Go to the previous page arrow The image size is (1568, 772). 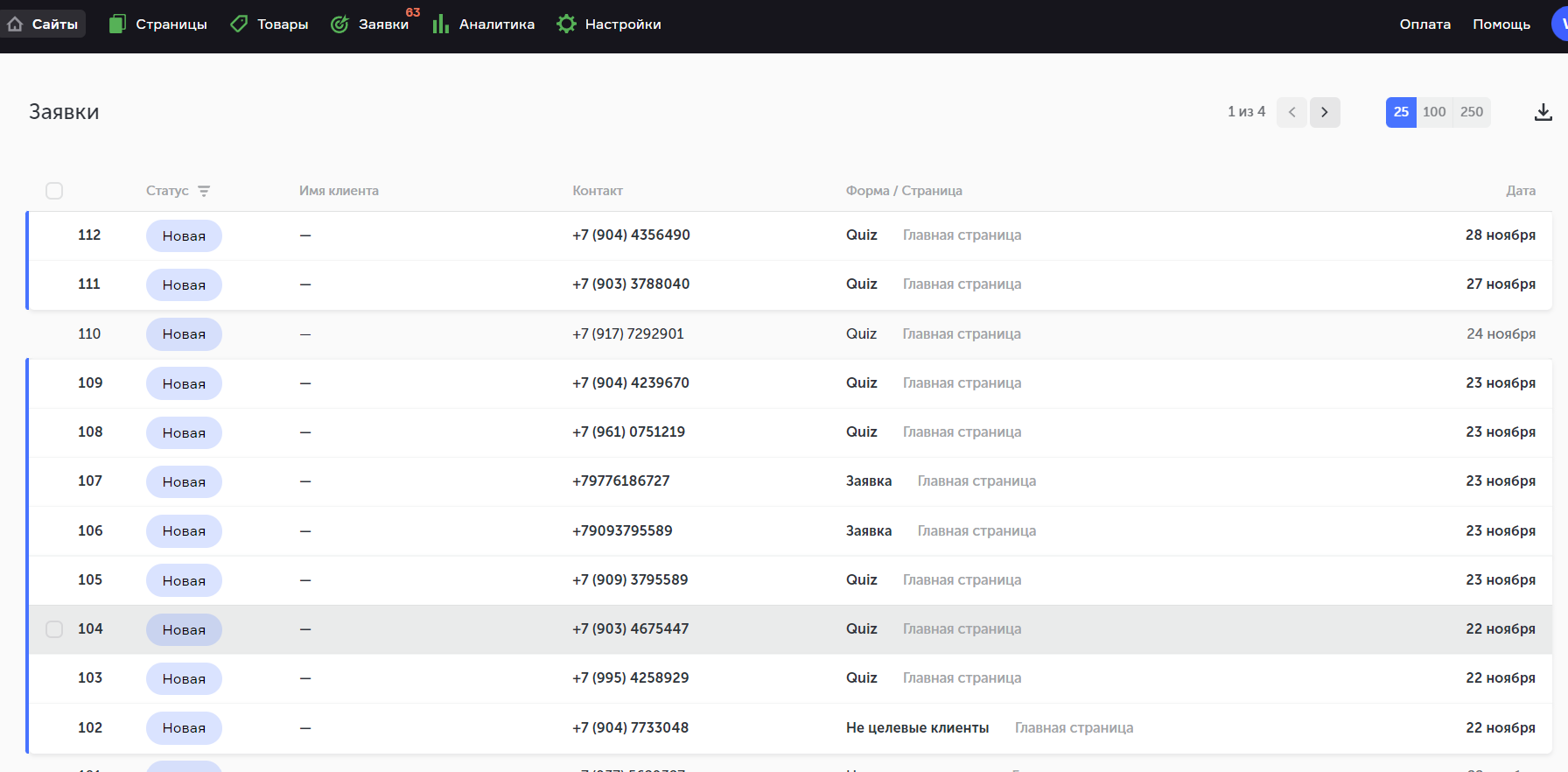[x=1291, y=112]
